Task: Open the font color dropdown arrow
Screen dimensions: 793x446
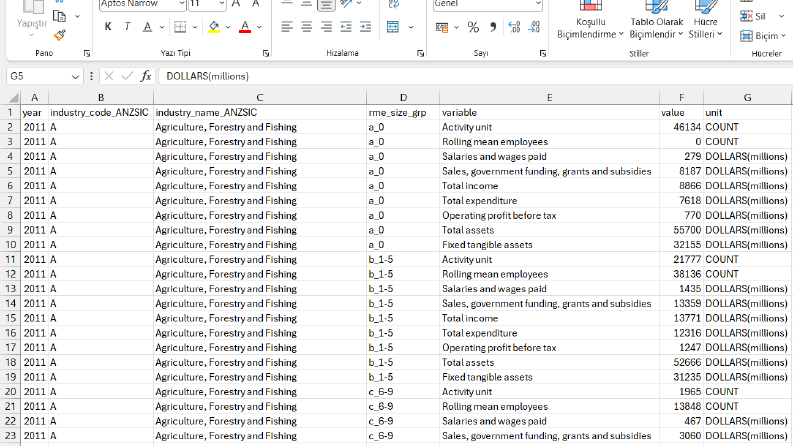Action: click(259, 27)
